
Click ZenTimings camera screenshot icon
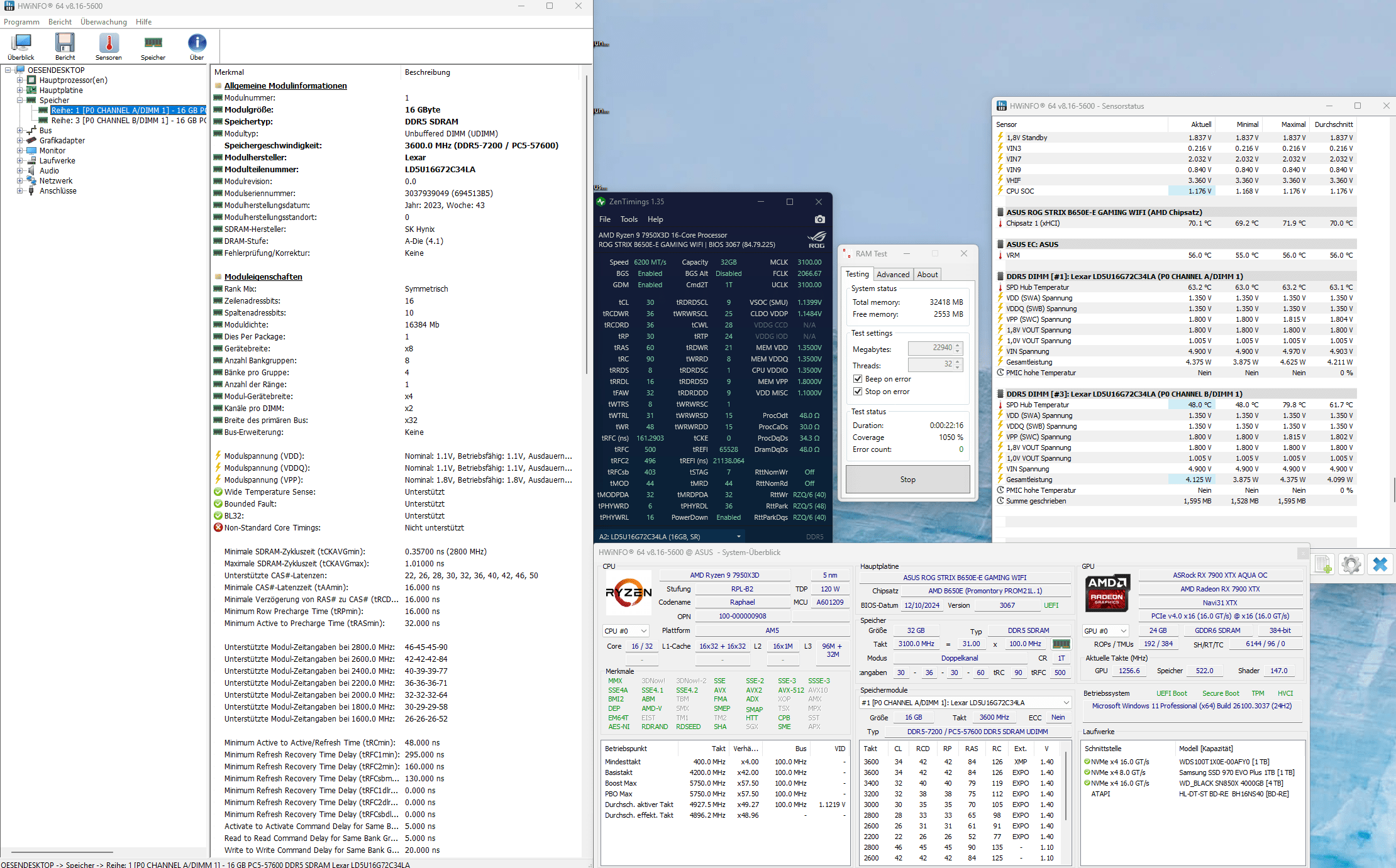pos(819,219)
